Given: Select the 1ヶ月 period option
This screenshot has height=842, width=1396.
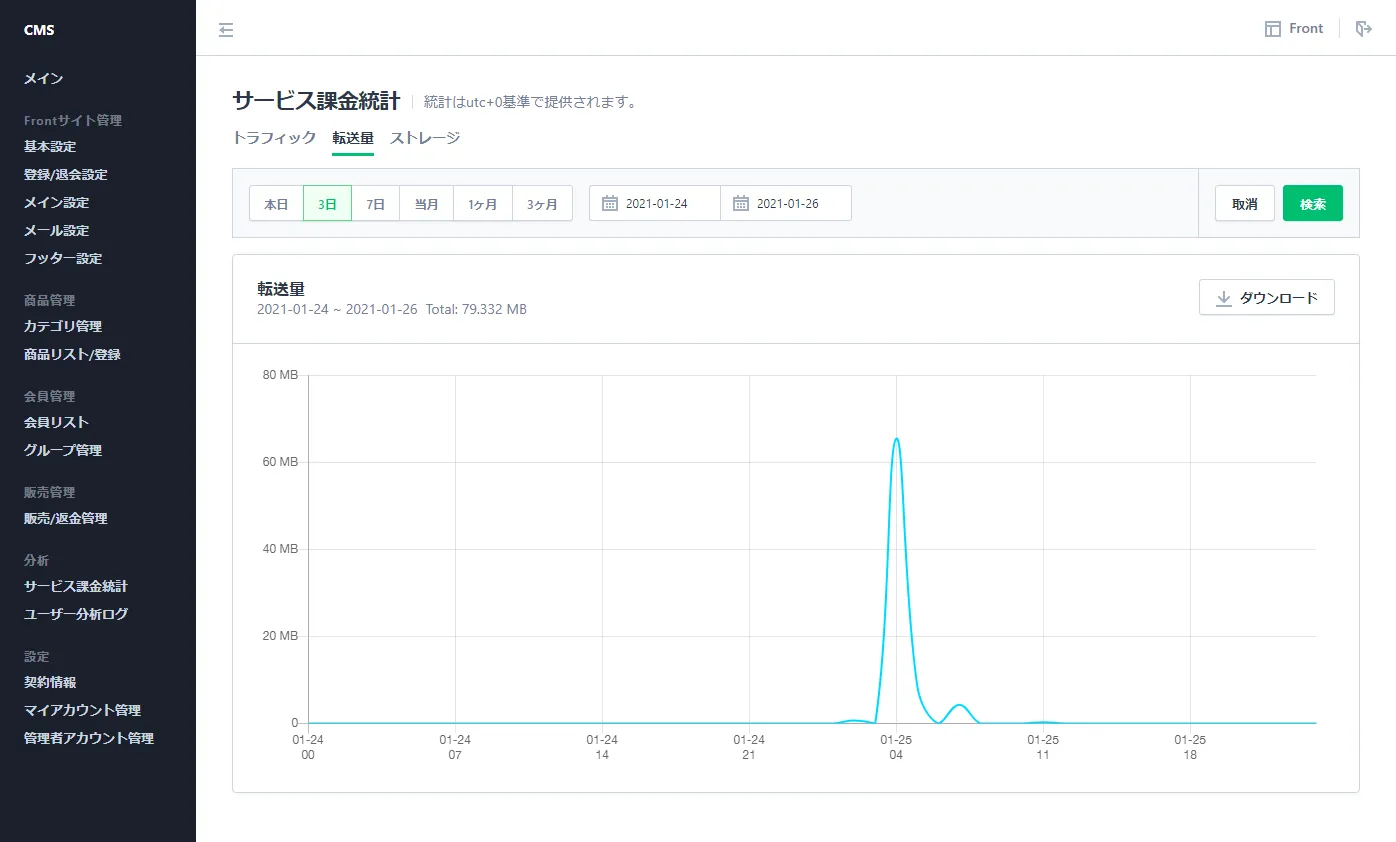Looking at the screenshot, I should [x=482, y=204].
